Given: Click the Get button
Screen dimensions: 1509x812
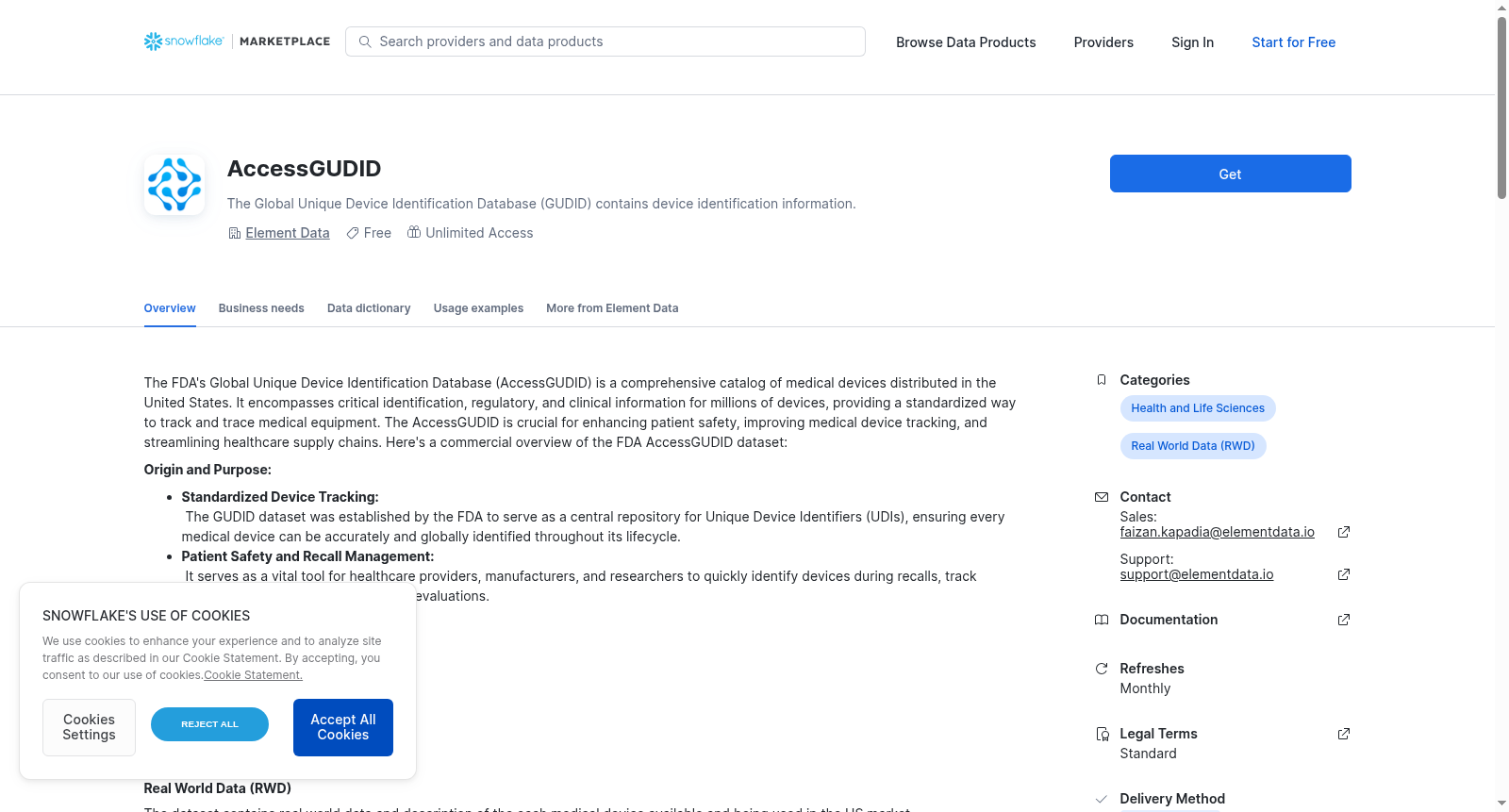Looking at the screenshot, I should point(1231,174).
